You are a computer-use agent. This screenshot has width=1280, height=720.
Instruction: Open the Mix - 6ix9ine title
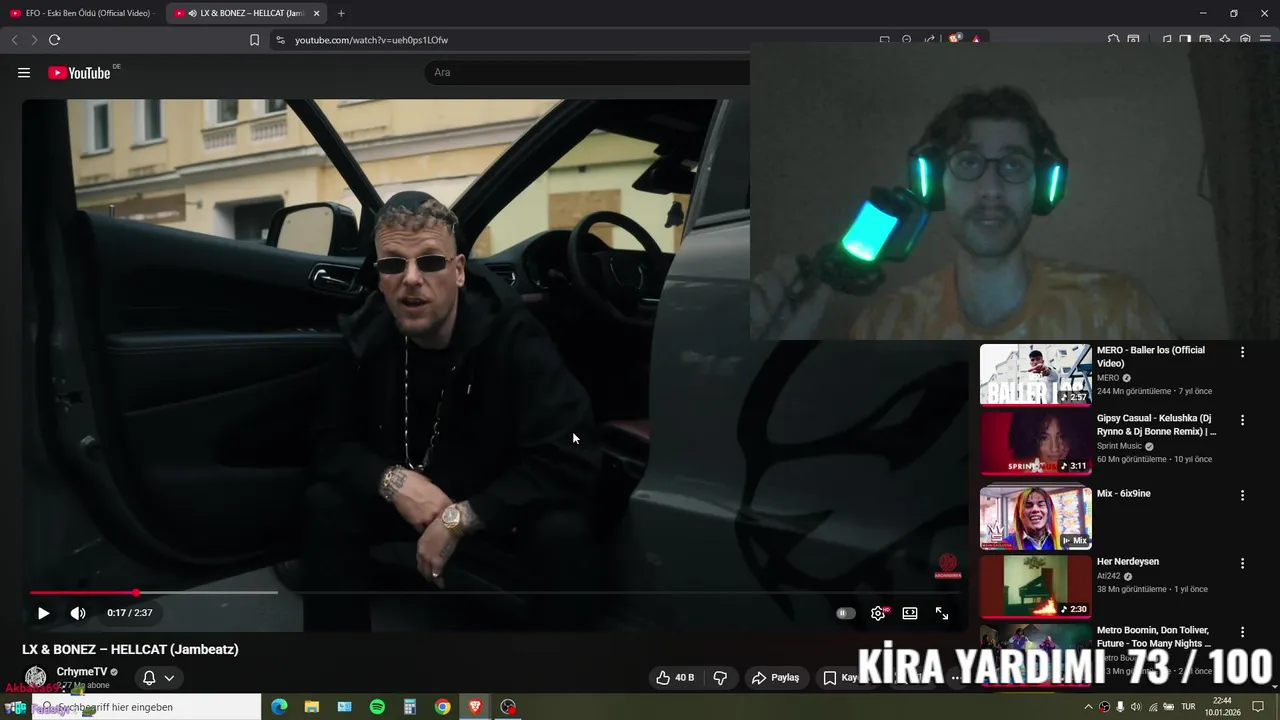1124,494
